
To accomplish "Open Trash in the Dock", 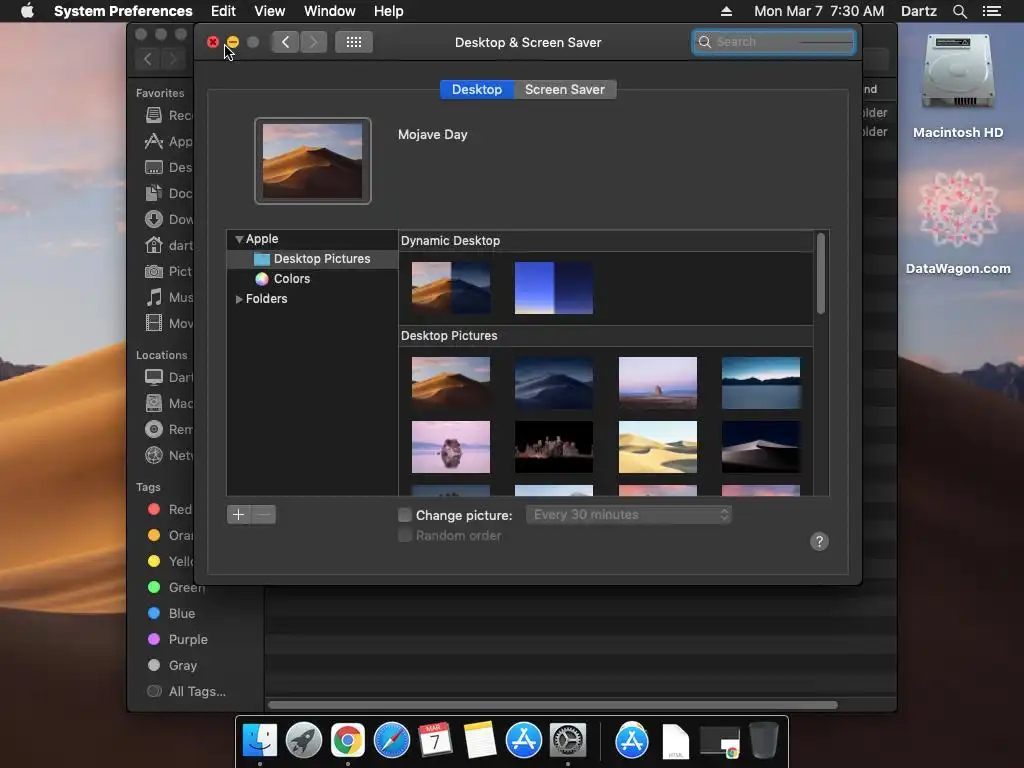I will [x=763, y=741].
